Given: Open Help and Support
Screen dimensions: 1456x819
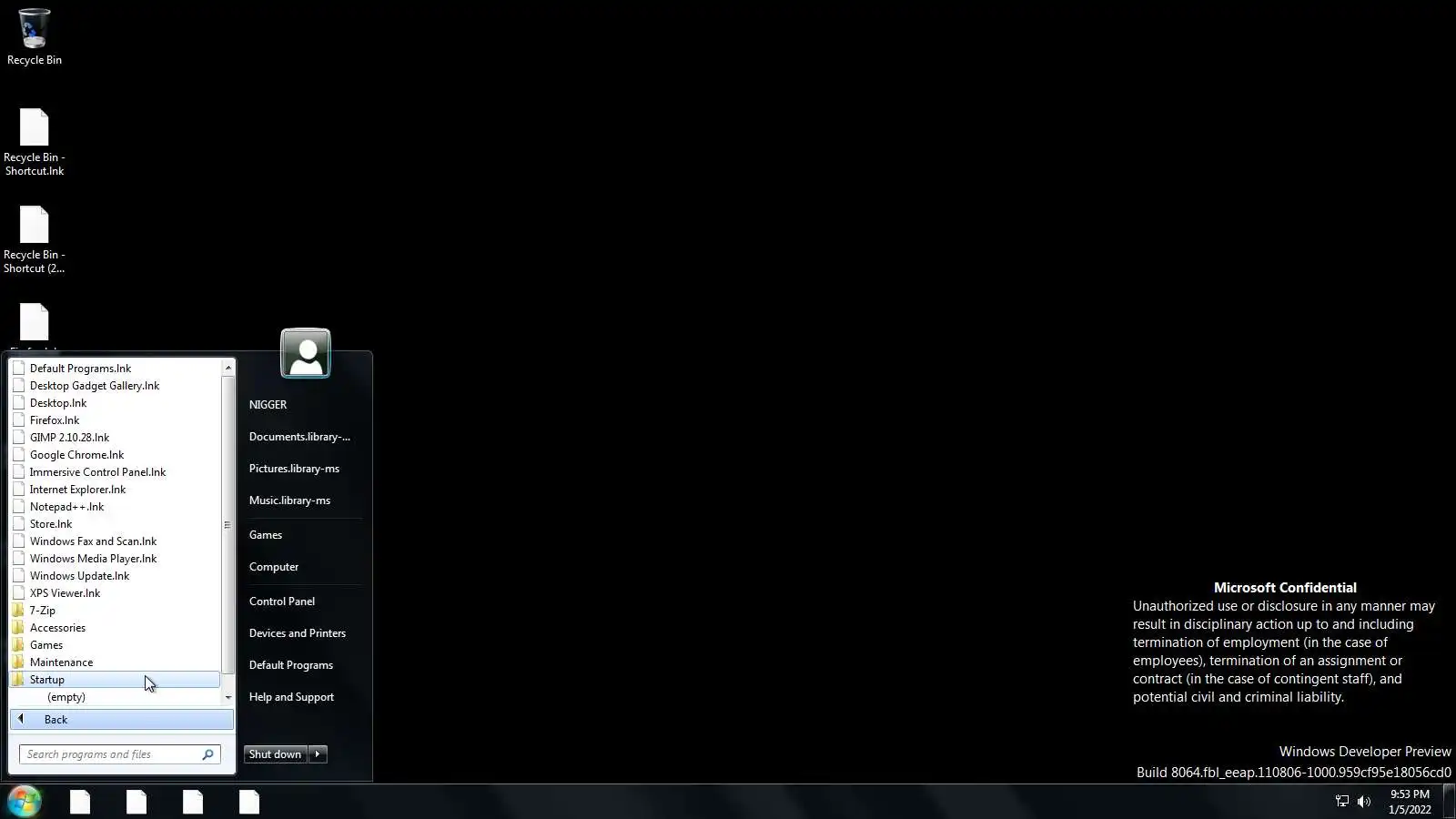Looking at the screenshot, I should coord(300,697).
